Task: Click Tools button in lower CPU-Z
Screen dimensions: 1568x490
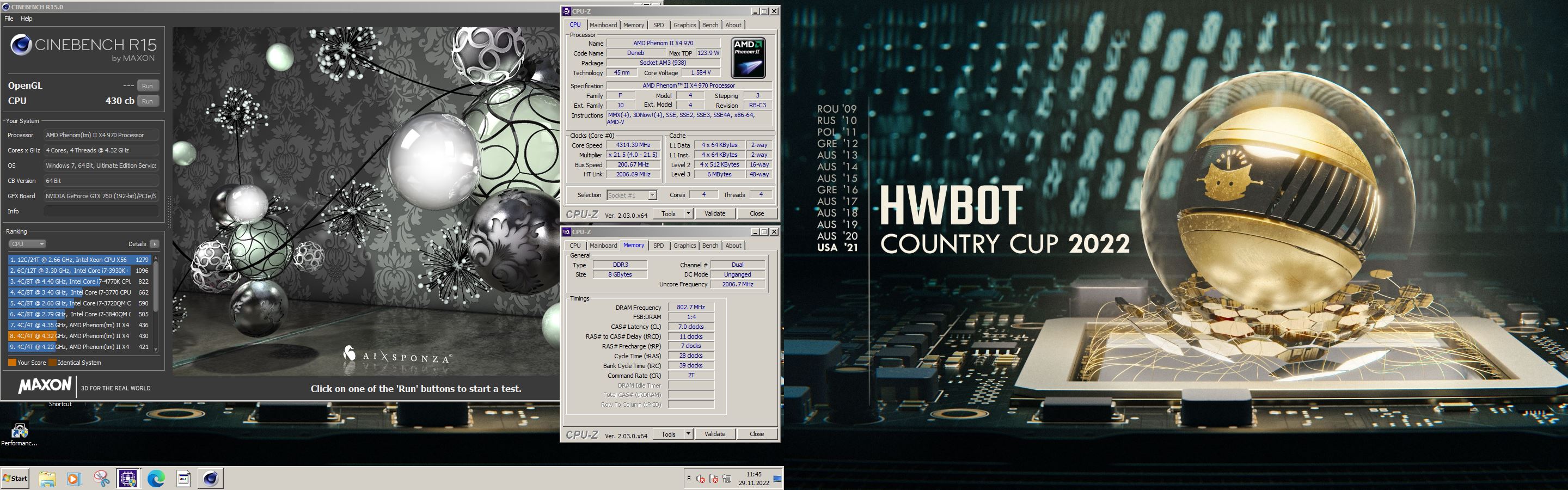Action: point(669,434)
